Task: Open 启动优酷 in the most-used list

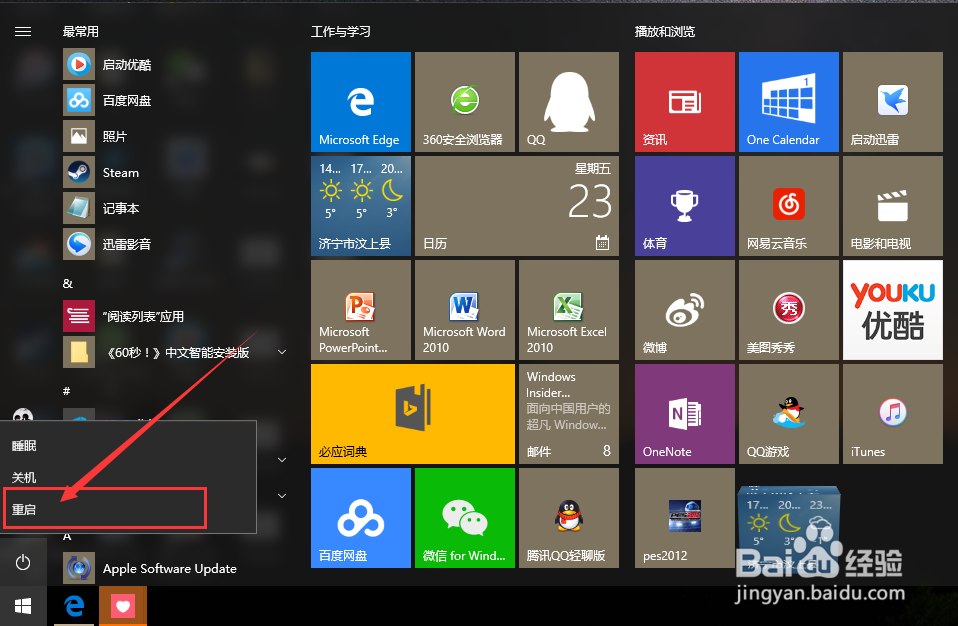Action: click(x=177, y=64)
